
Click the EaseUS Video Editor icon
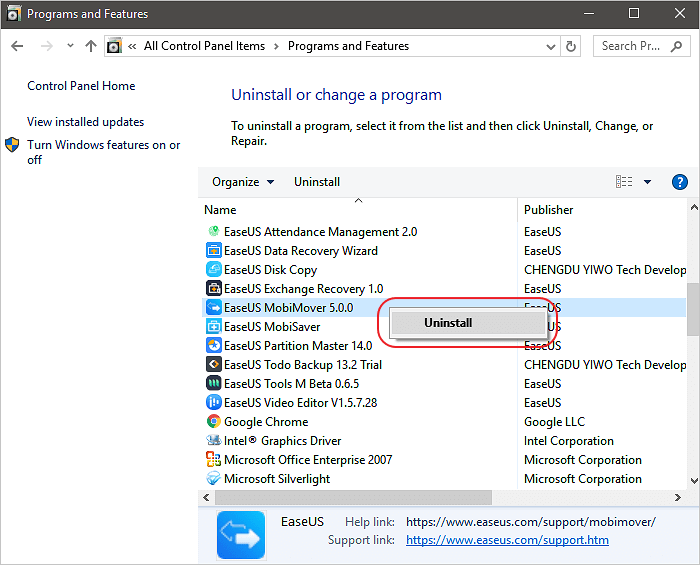(213, 403)
